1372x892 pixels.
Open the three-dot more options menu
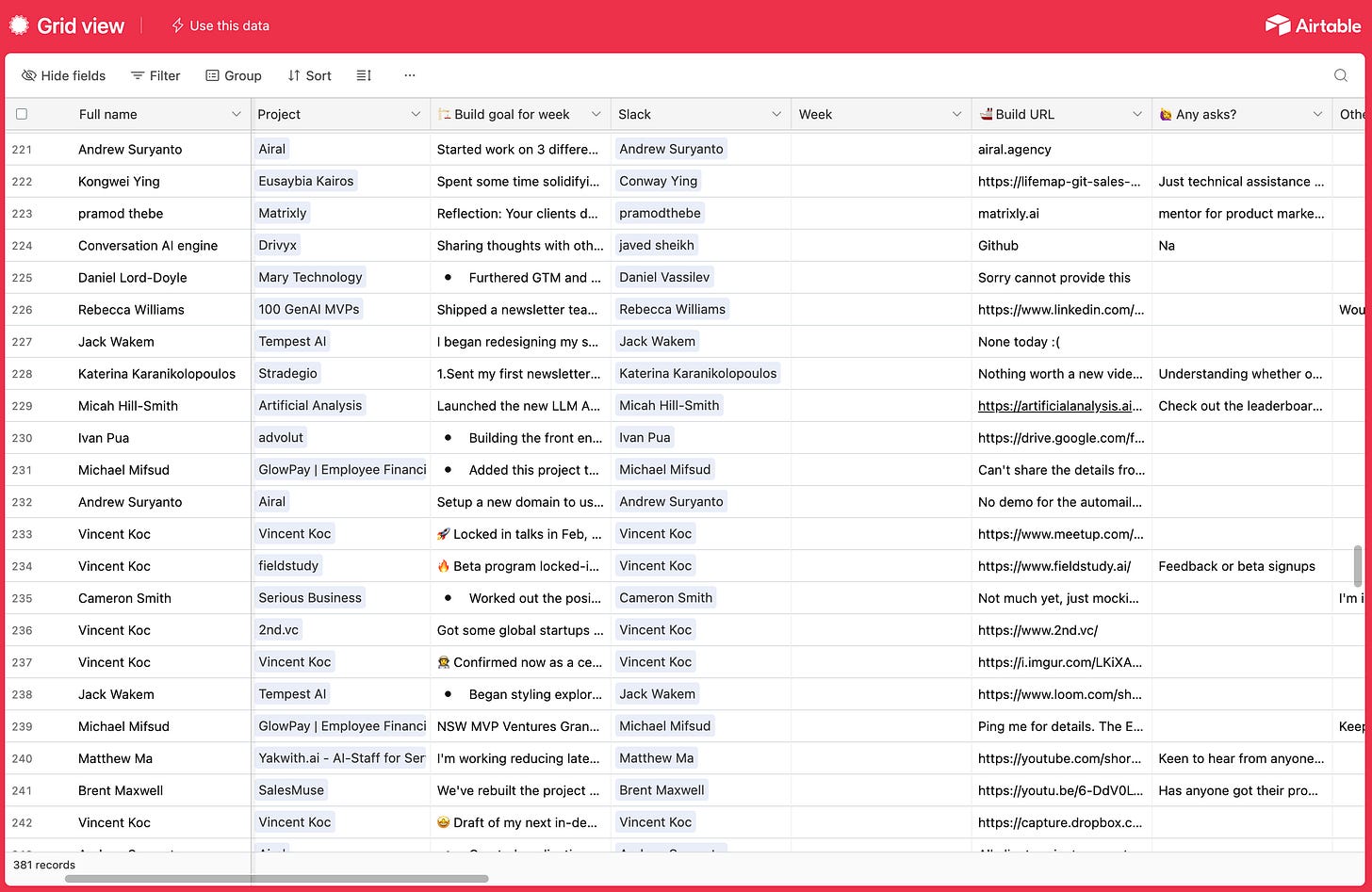pyautogui.click(x=410, y=75)
